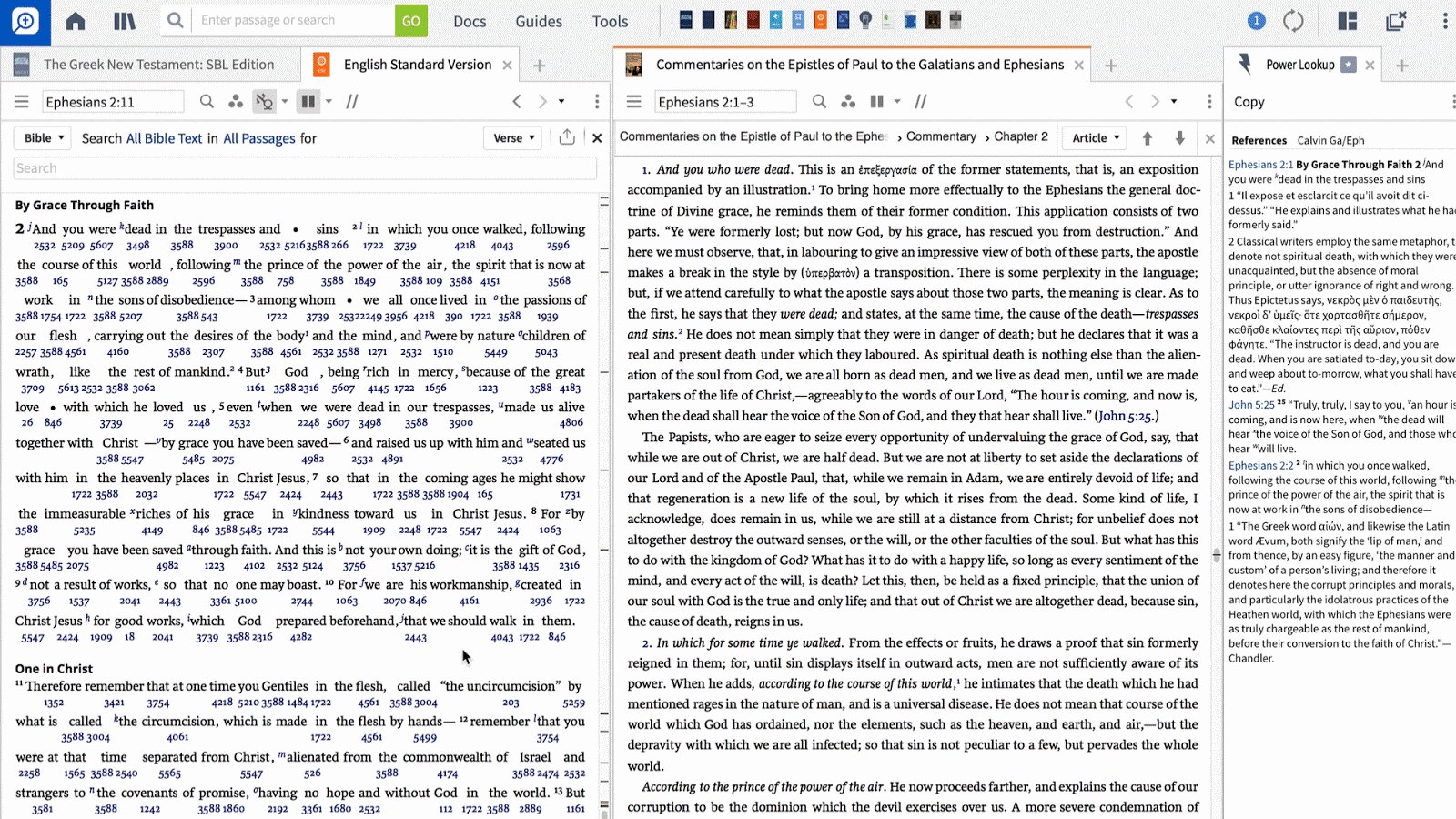Select the Power Lookup tab

1299,65
